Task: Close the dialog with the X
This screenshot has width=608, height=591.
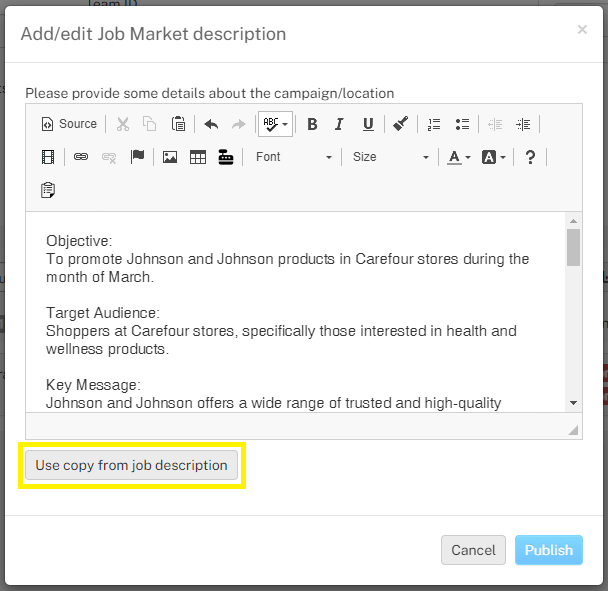Action: (x=582, y=29)
